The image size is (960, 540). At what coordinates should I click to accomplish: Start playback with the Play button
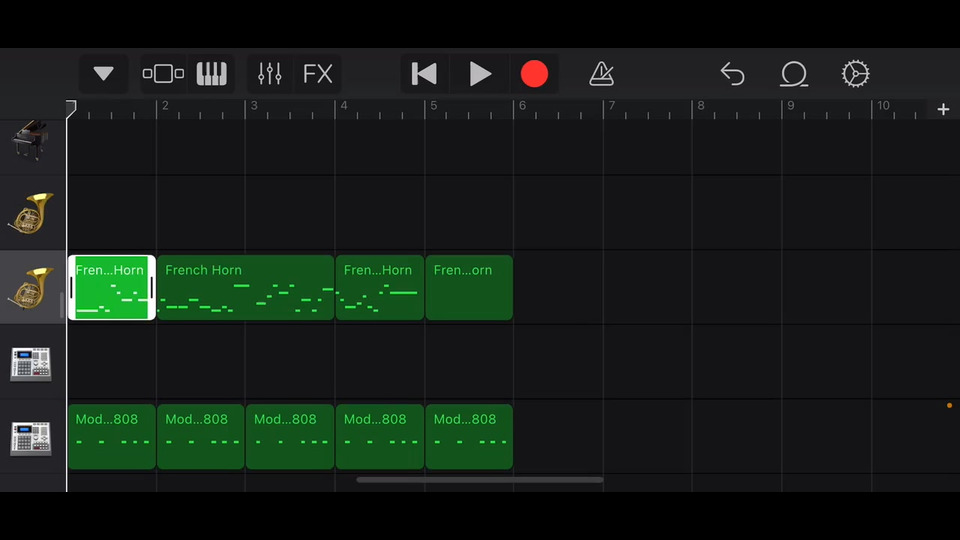pos(480,74)
